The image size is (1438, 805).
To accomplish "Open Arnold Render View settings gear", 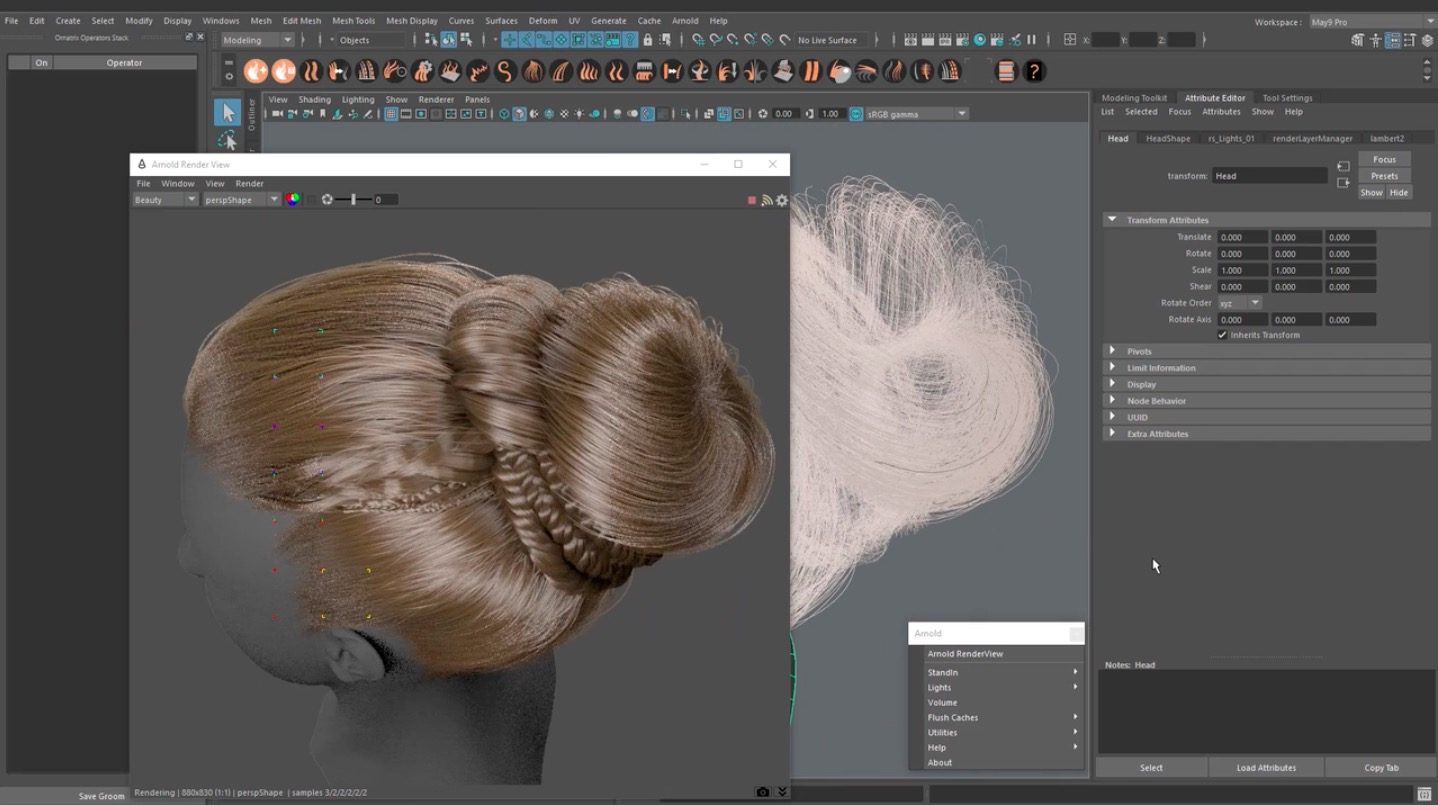I will click(x=782, y=200).
